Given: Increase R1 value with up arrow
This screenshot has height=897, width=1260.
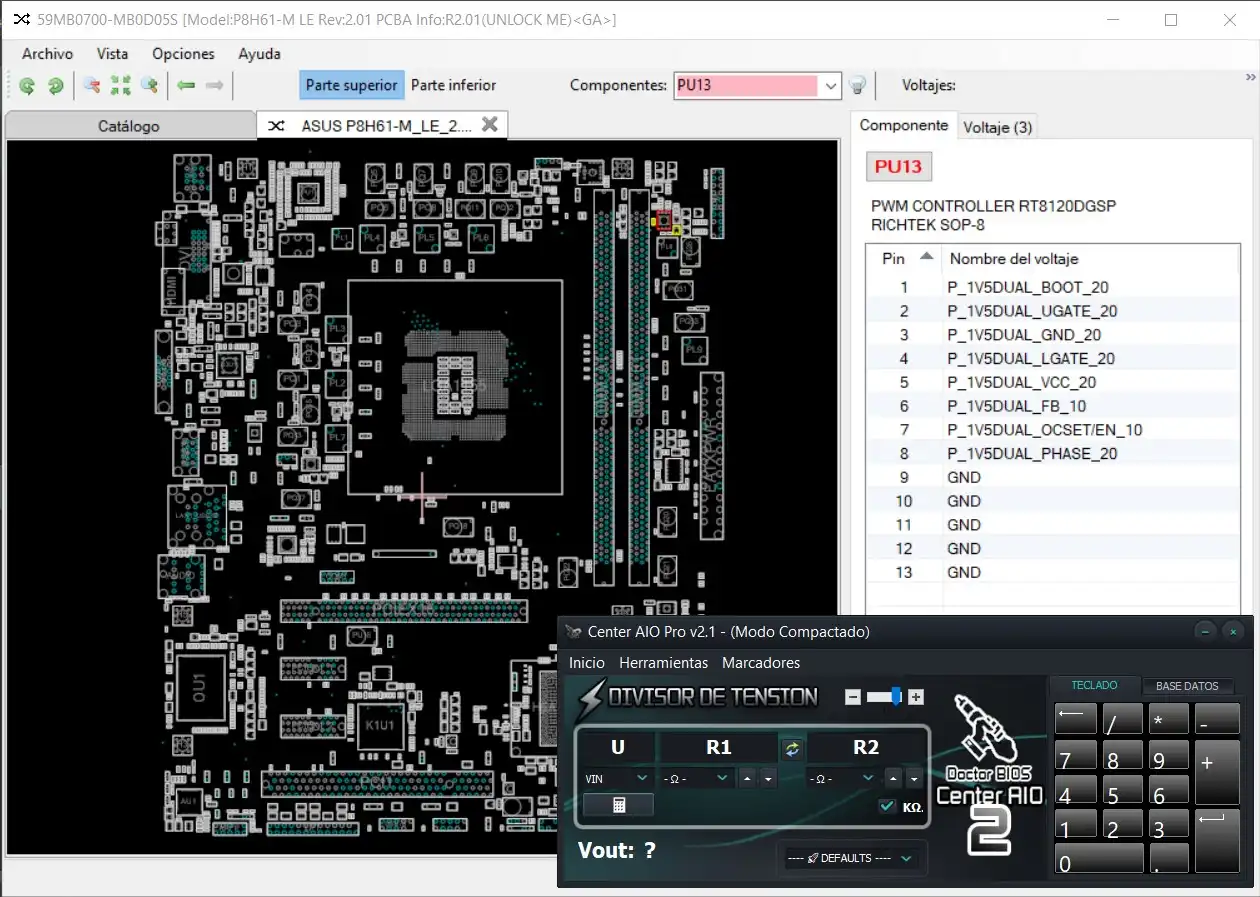Looking at the screenshot, I should (x=748, y=778).
